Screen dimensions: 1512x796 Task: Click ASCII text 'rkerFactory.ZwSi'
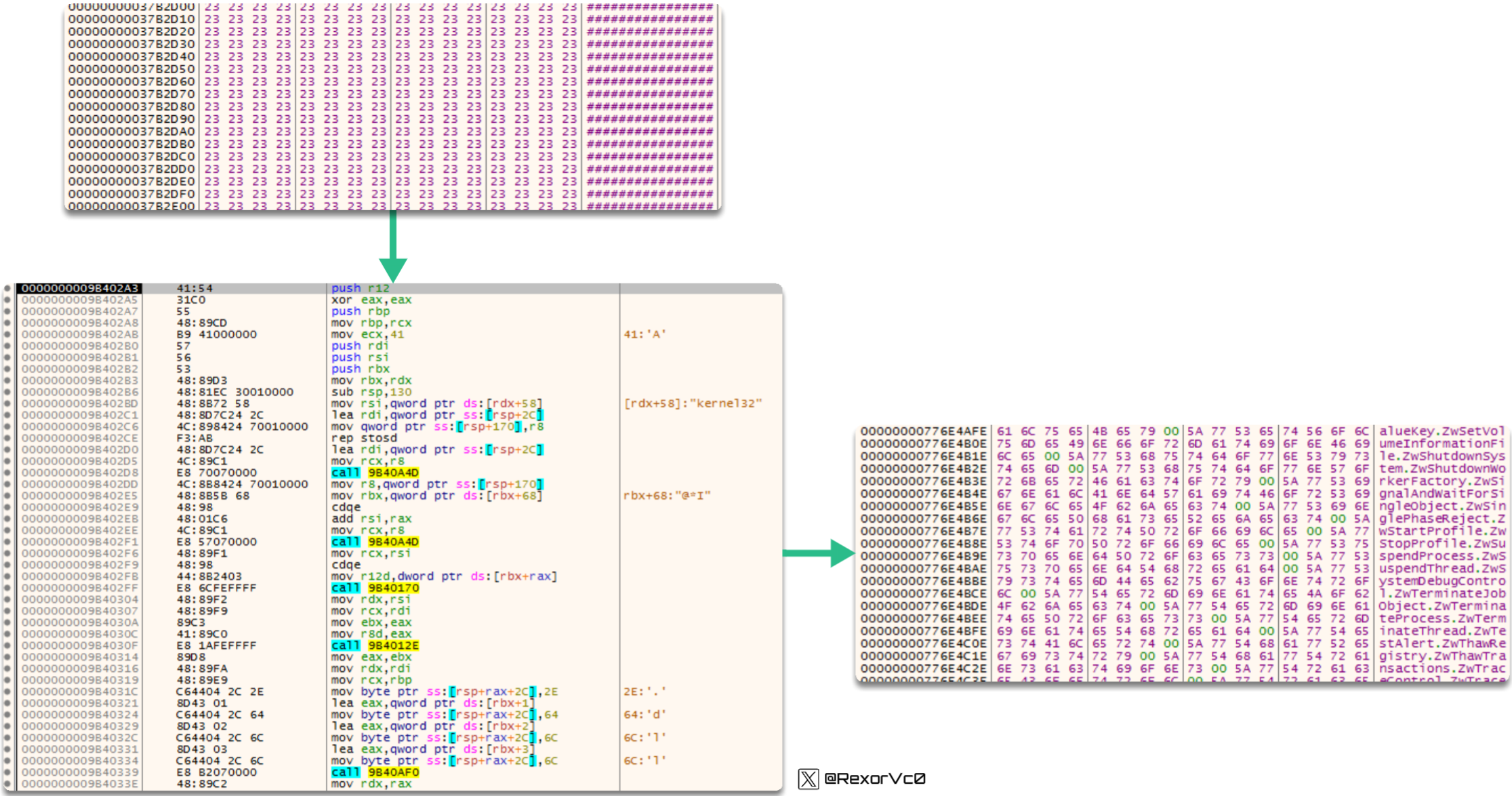click(1442, 482)
